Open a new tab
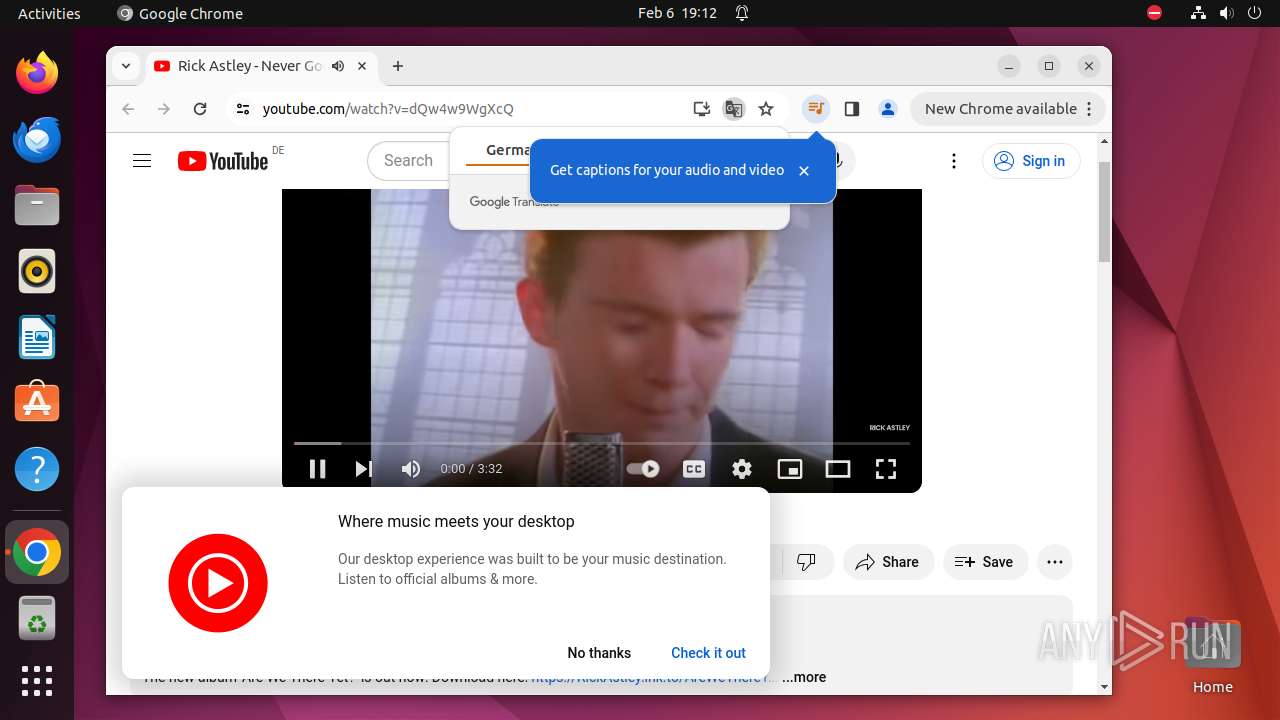This screenshot has width=1280, height=720. (x=398, y=66)
